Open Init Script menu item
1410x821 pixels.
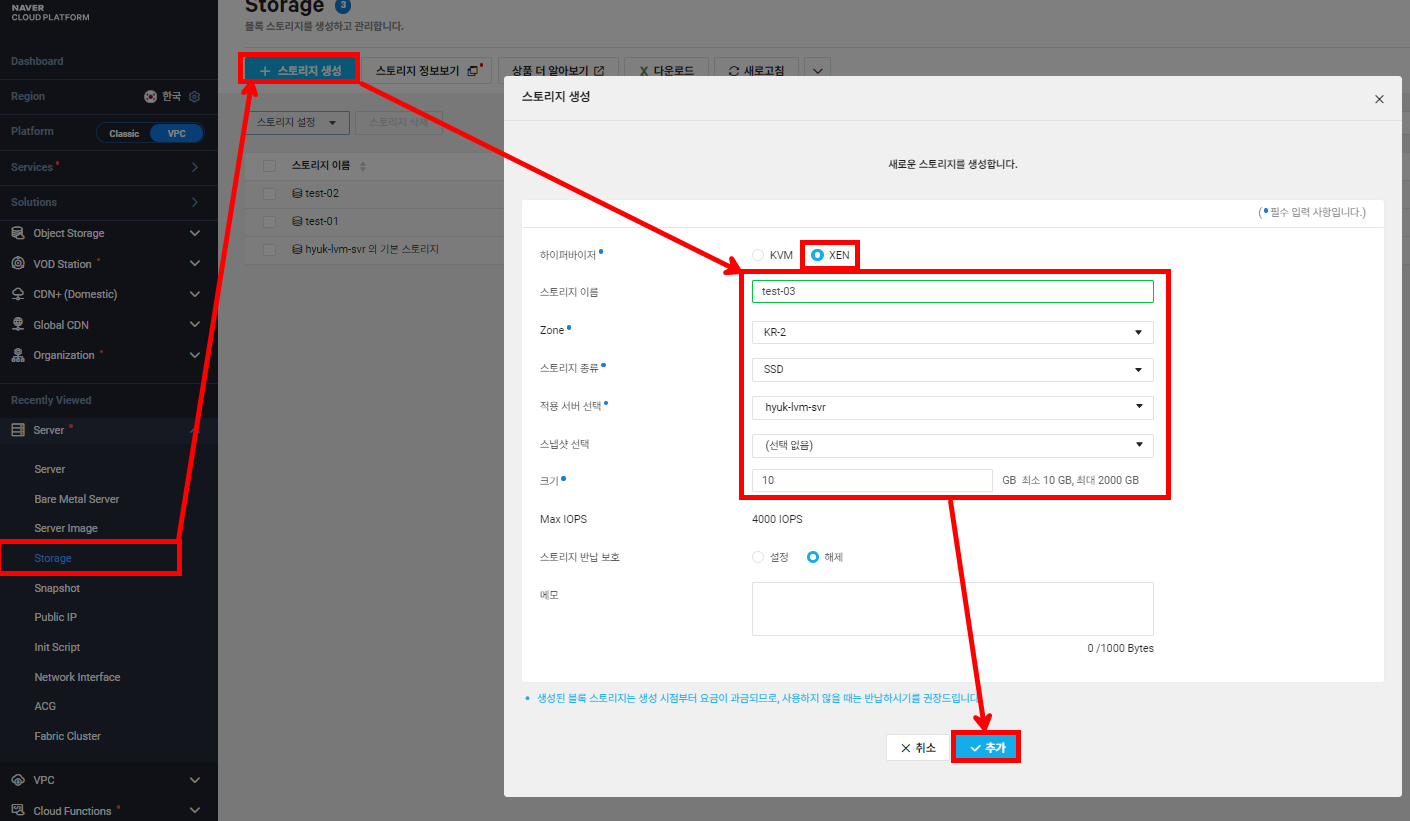pos(57,647)
